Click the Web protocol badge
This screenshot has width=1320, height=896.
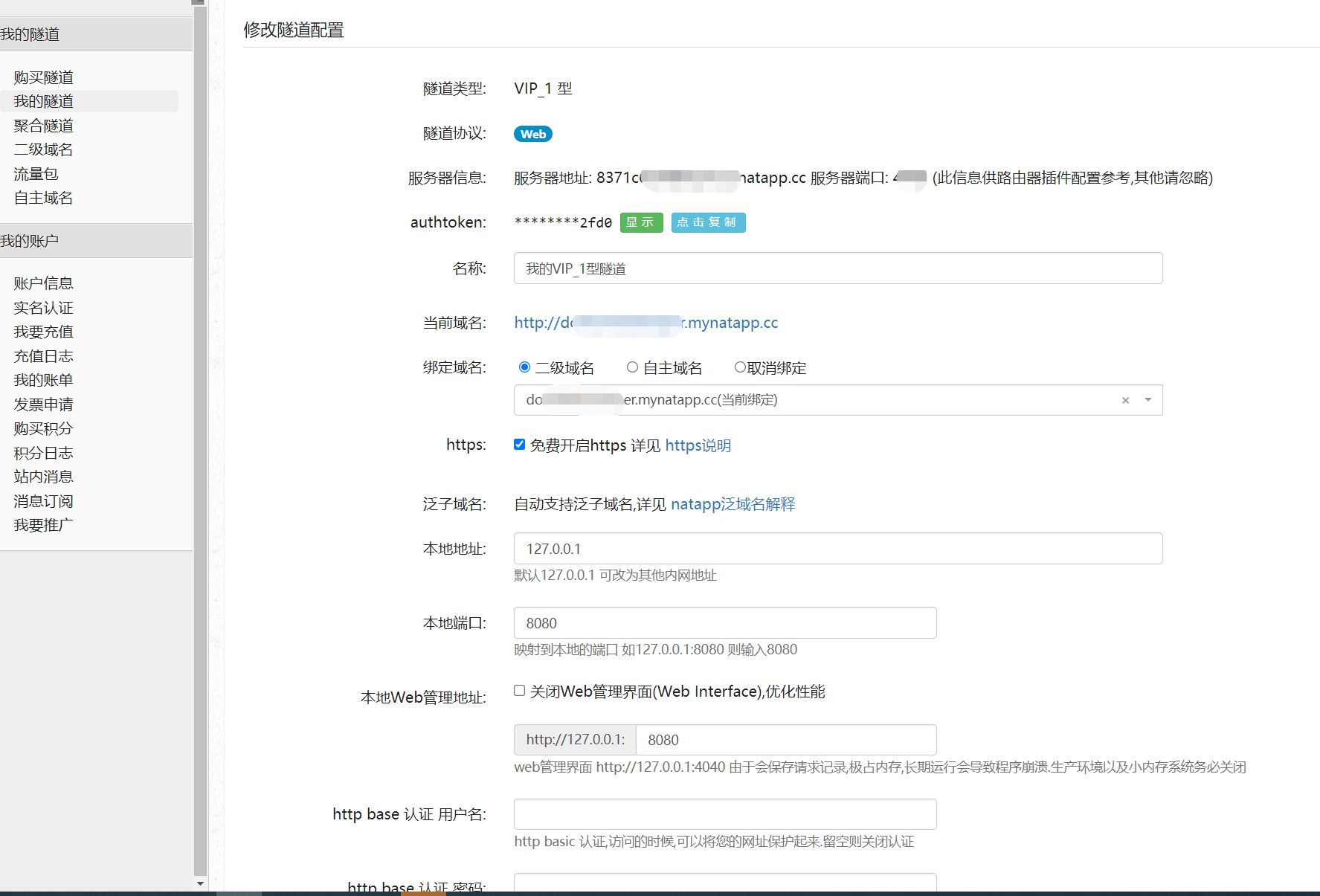532,134
